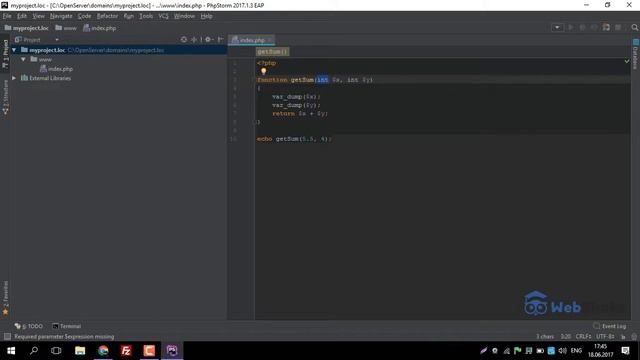Click the PhpStorm taskbar icon

pyautogui.click(x=172, y=351)
